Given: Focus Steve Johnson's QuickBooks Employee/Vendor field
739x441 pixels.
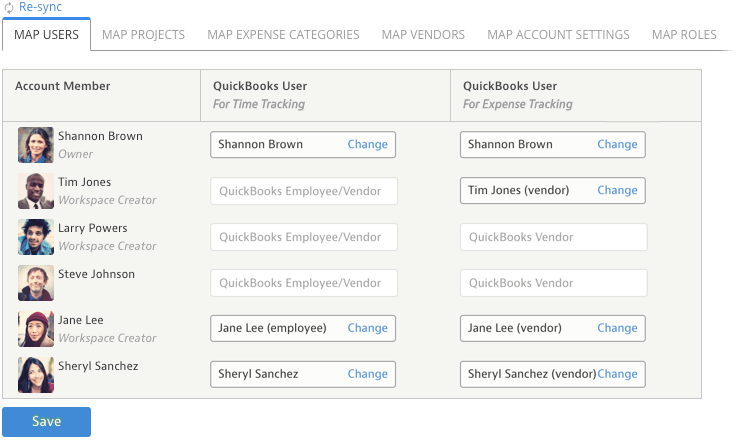Looking at the screenshot, I should 304,283.
